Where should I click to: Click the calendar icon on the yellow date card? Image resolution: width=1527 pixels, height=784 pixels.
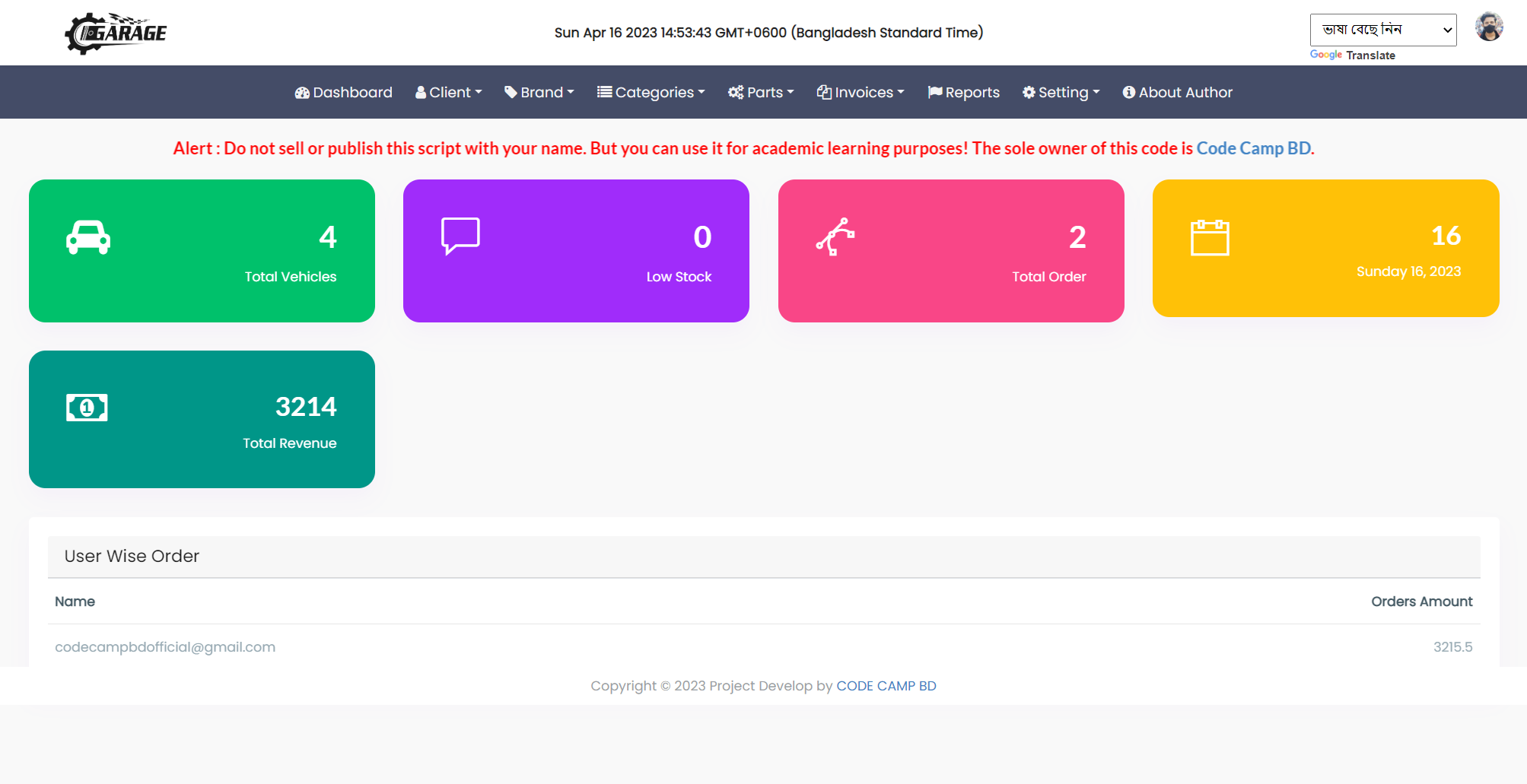tap(1211, 236)
